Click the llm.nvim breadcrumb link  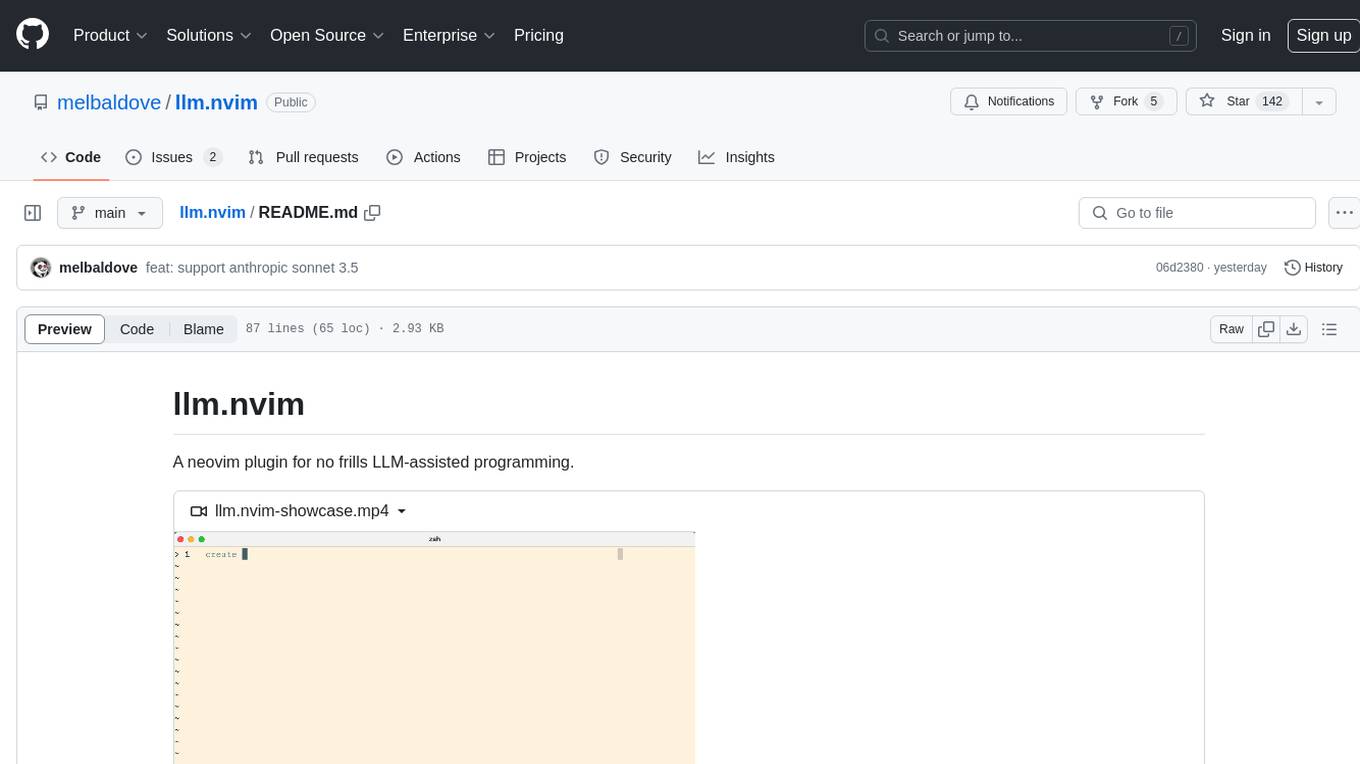coord(212,213)
